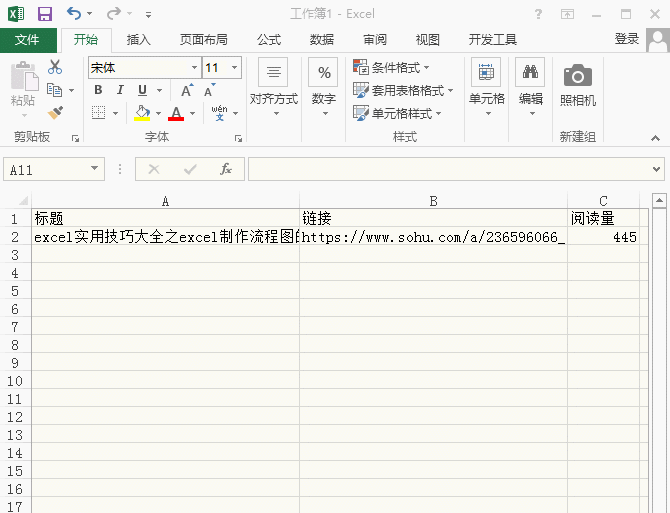Switch to the 视图 tab
The height and width of the screenshot is (513, 670).
coord(428,40)
